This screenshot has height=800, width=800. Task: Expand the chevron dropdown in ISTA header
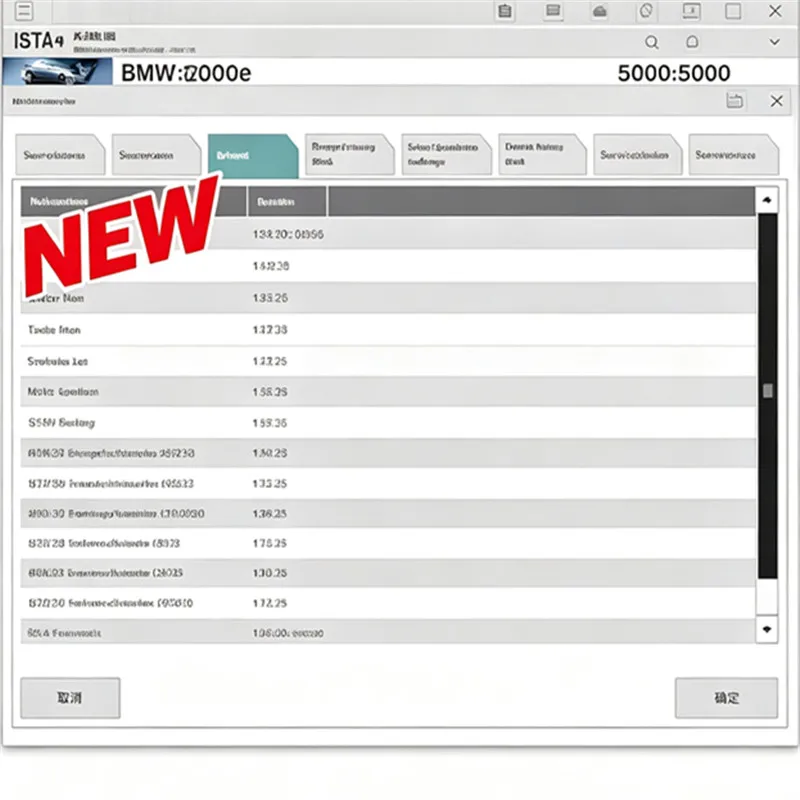[x=774, y=42]
